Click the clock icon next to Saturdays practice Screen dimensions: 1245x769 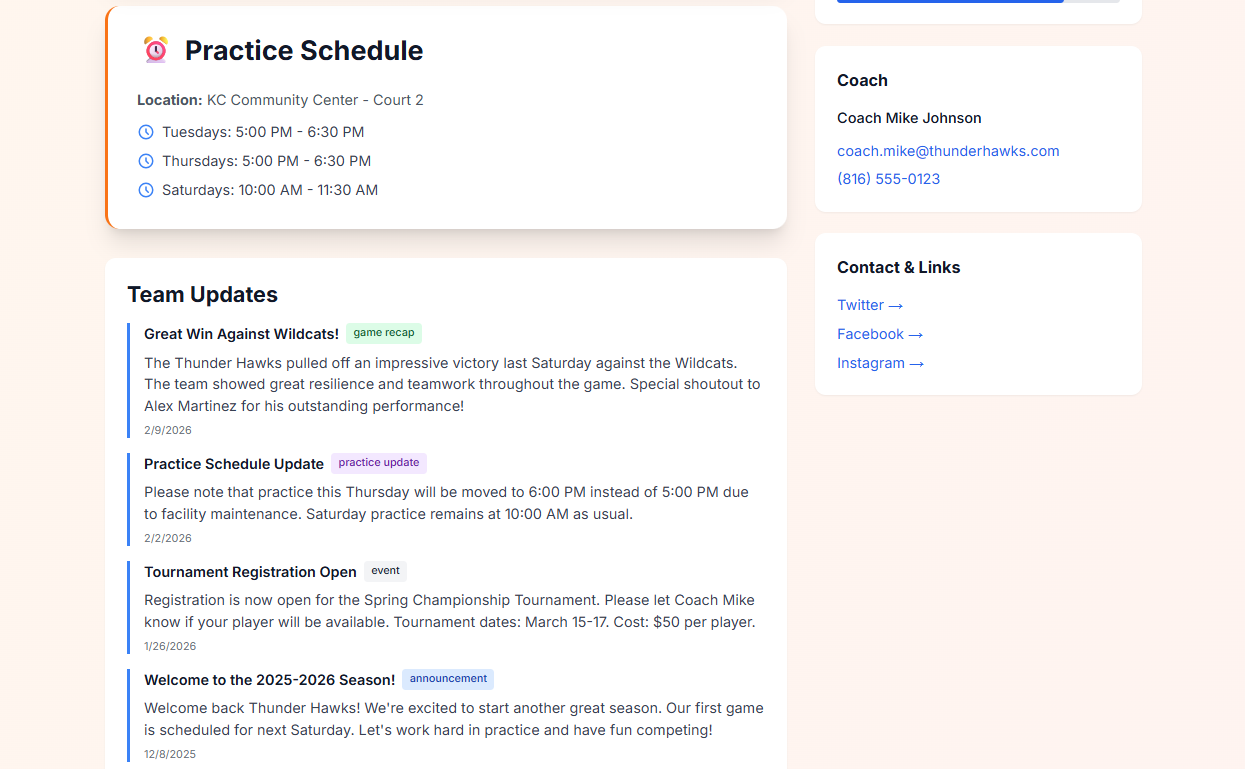tap(146, 189)
